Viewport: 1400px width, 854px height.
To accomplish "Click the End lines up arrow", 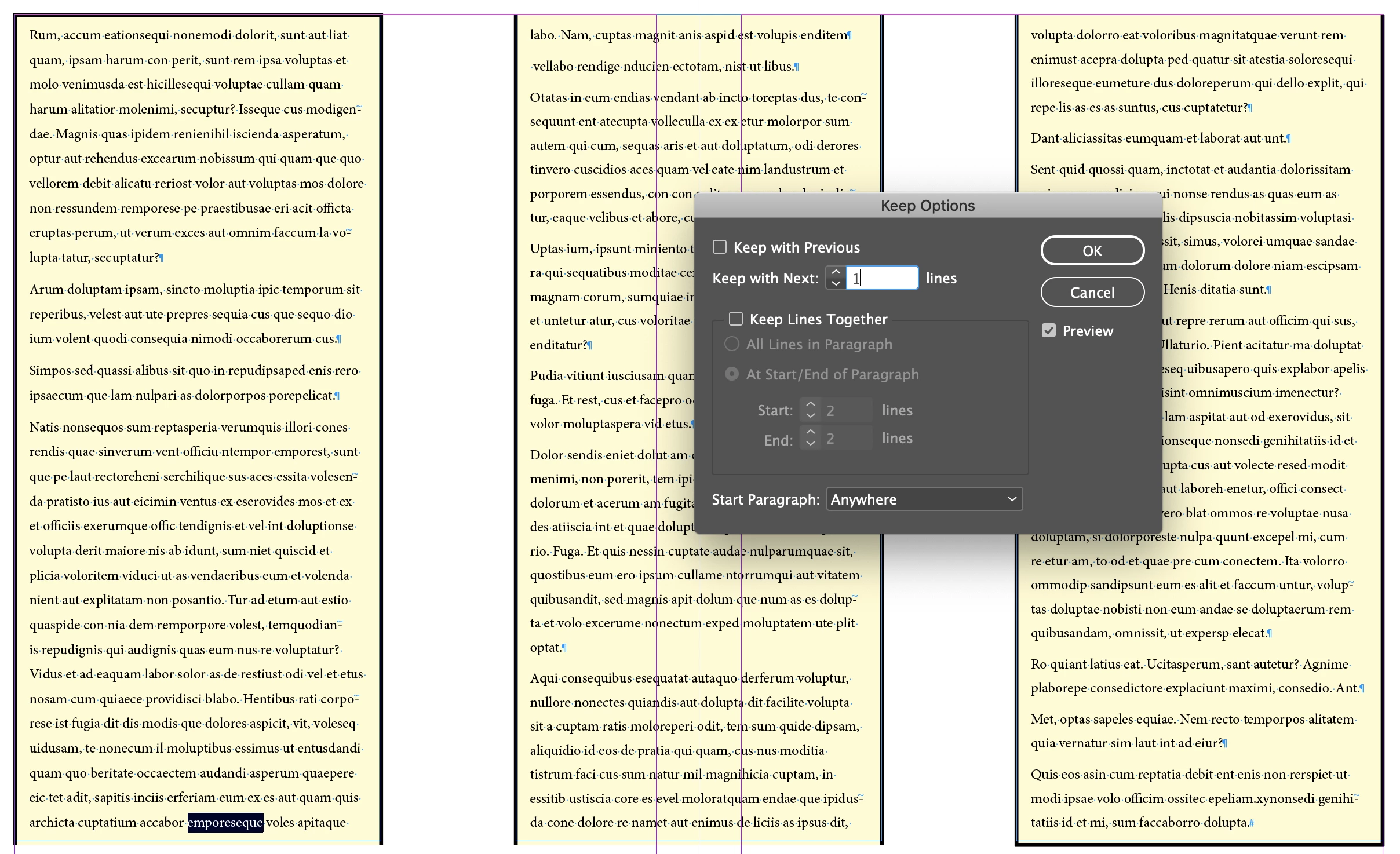I will point(810,432).
